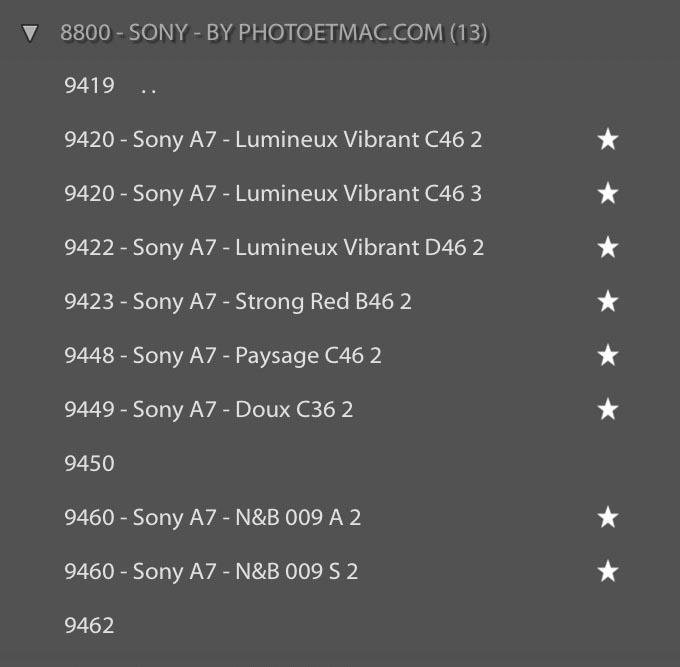Select preset Lumineux Vibrant C46 3
The width and height of the screenshot is (680, 667).
(x=272, y=194)
